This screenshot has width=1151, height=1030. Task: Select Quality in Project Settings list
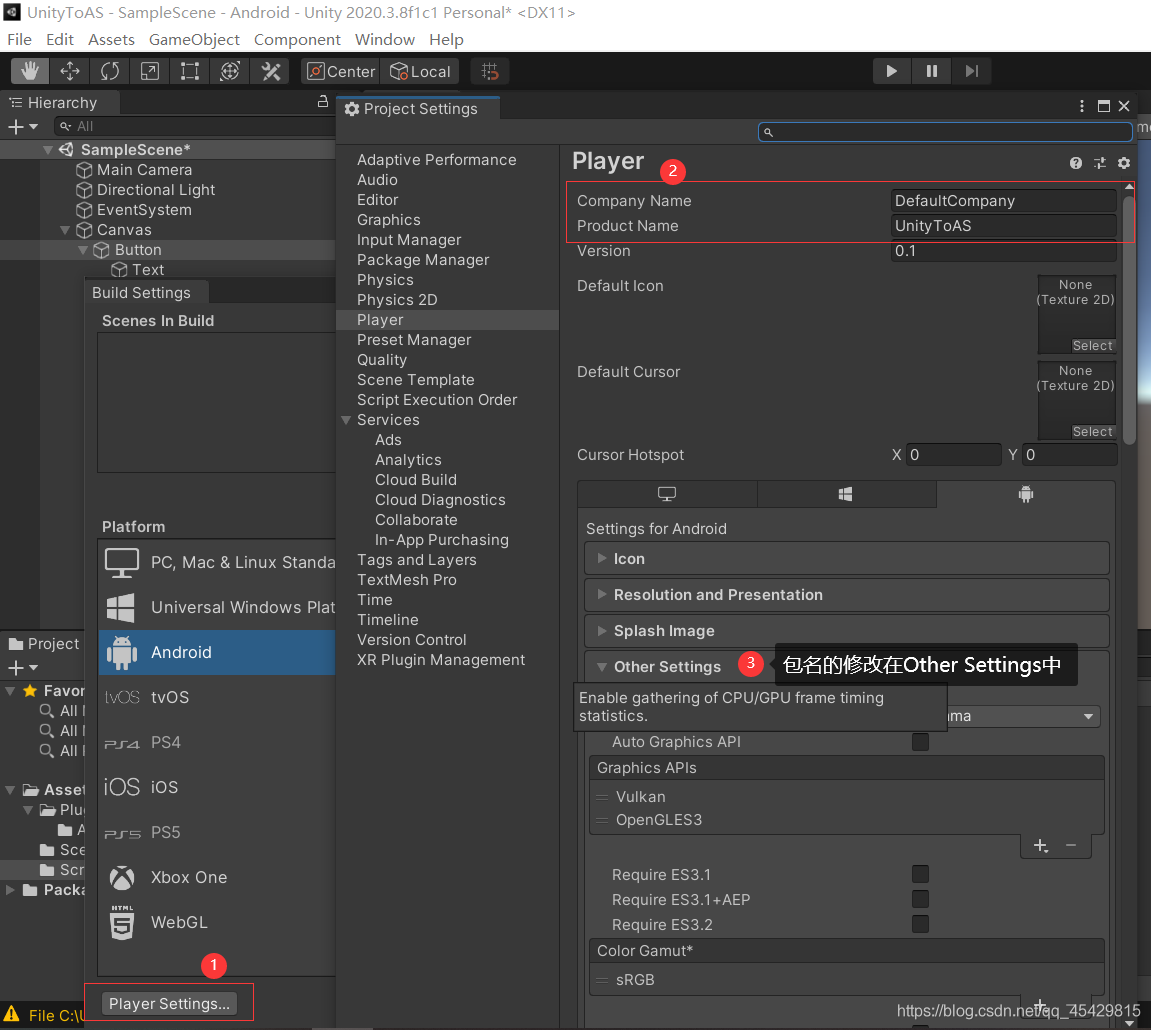pyautogui.click(x=382, y=360)
